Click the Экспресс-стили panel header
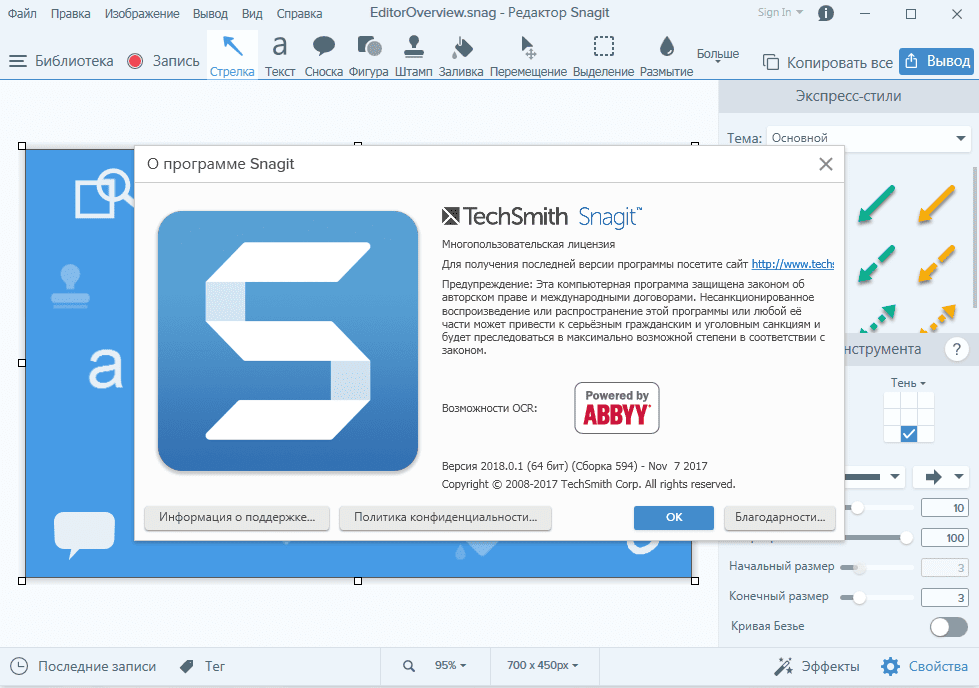This screenshot has width=979, height=688. (x=849, y=96)
